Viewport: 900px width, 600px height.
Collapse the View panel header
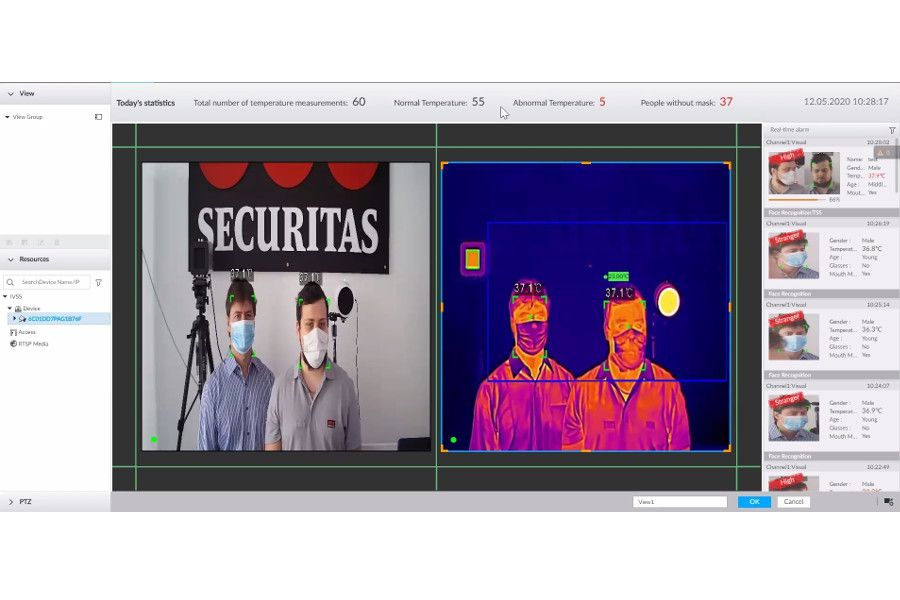coord(11,94)
